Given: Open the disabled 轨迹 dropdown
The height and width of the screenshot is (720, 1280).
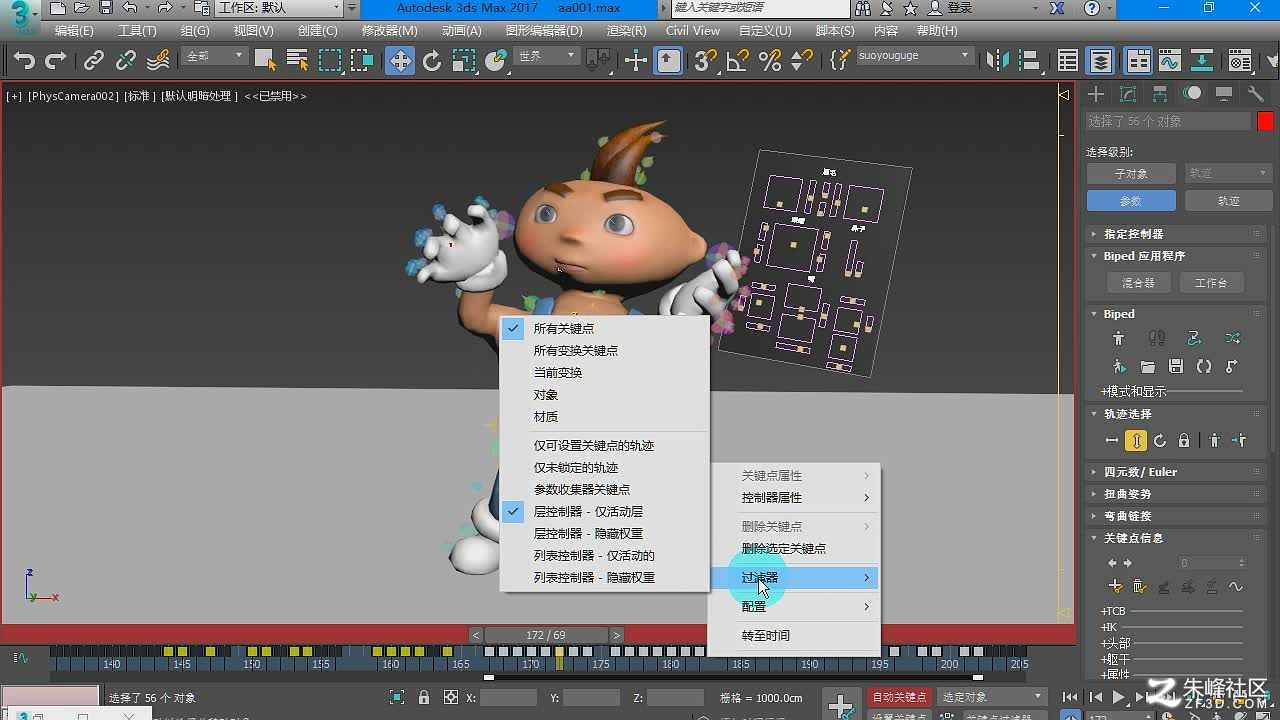Looking at the screenshot, I should 1228,173.
